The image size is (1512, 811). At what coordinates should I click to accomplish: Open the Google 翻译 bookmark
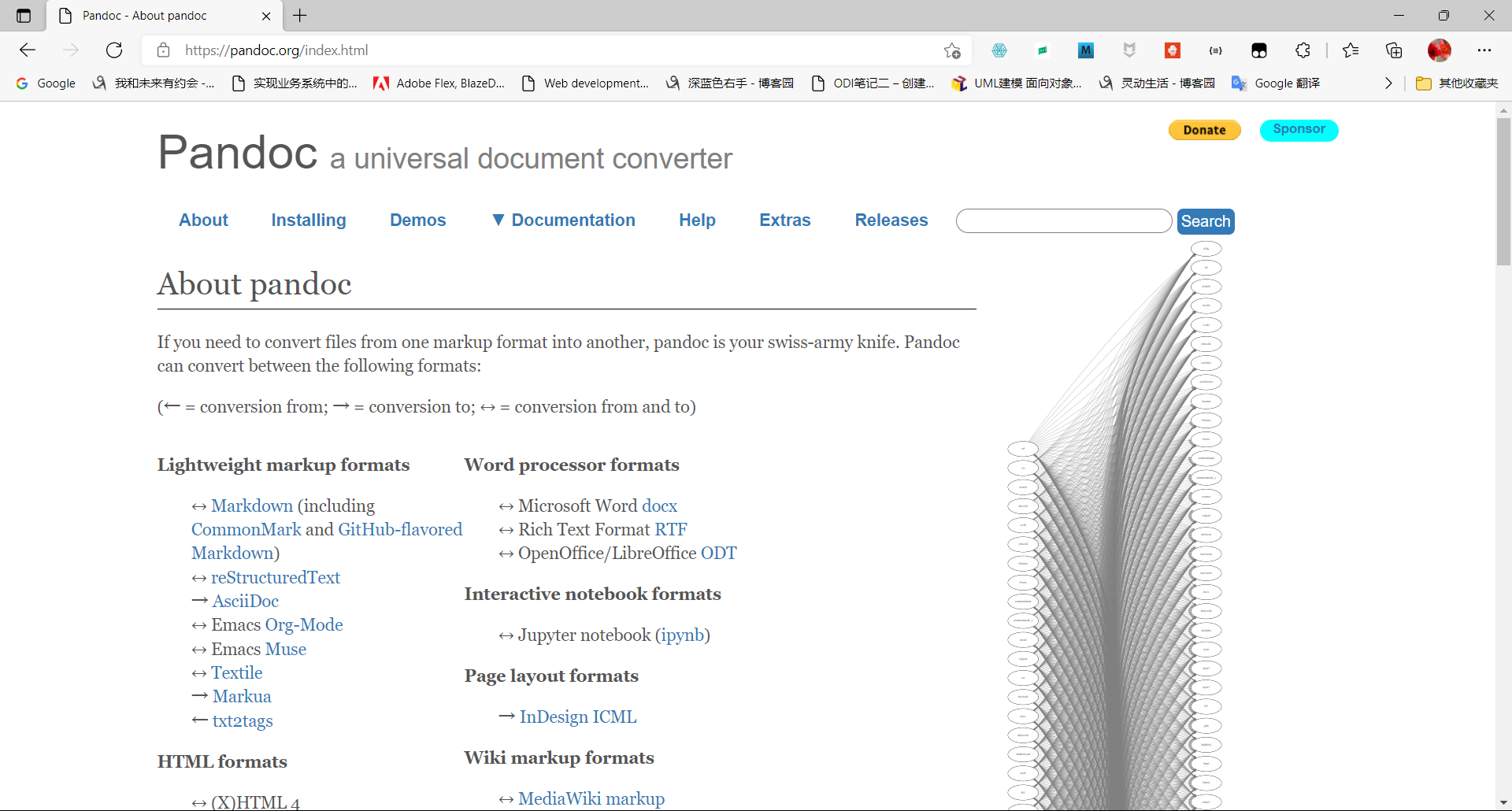click(x=1276, y=83)
